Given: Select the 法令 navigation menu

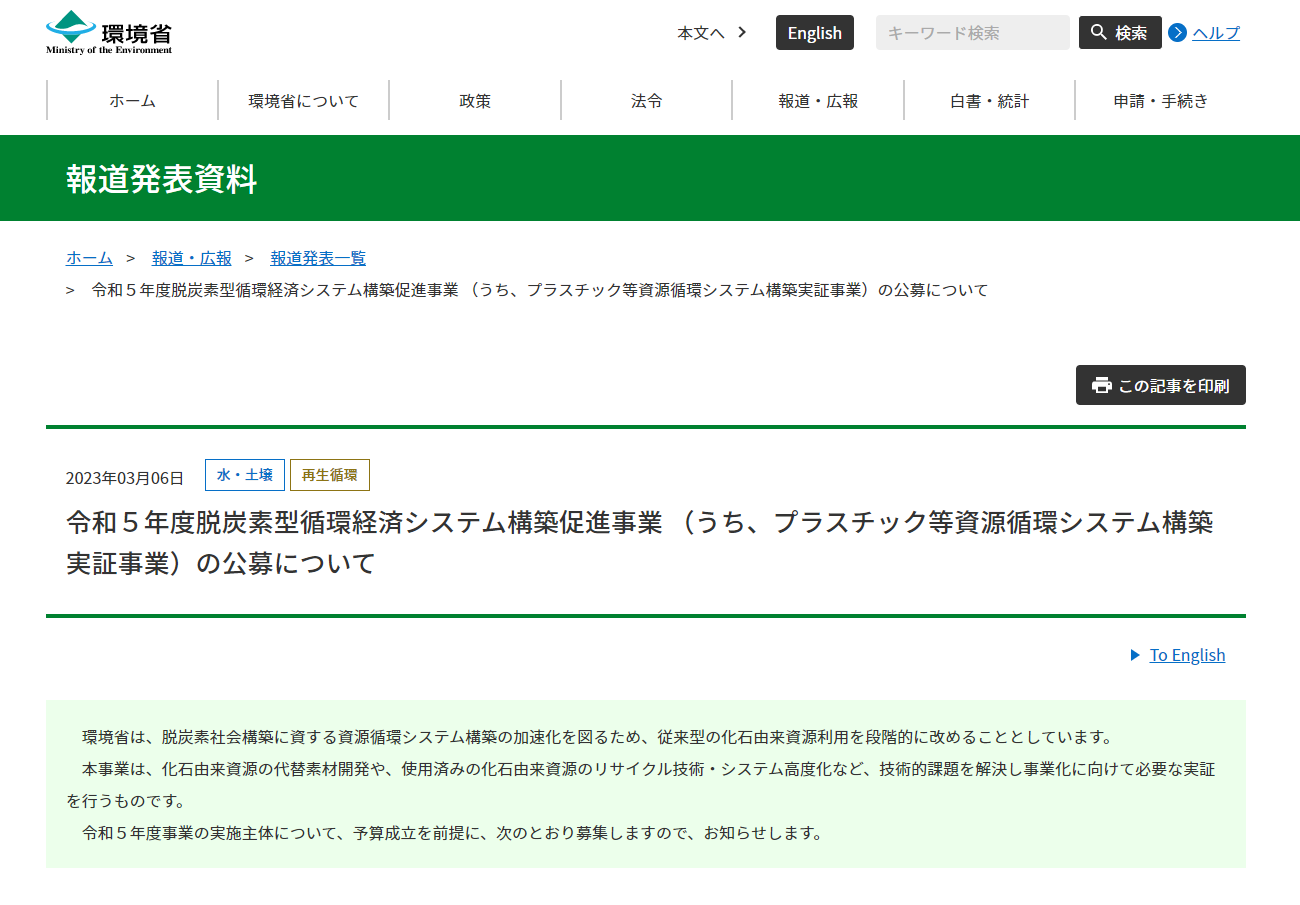Looking at the screenshot, I should point(646,100).
